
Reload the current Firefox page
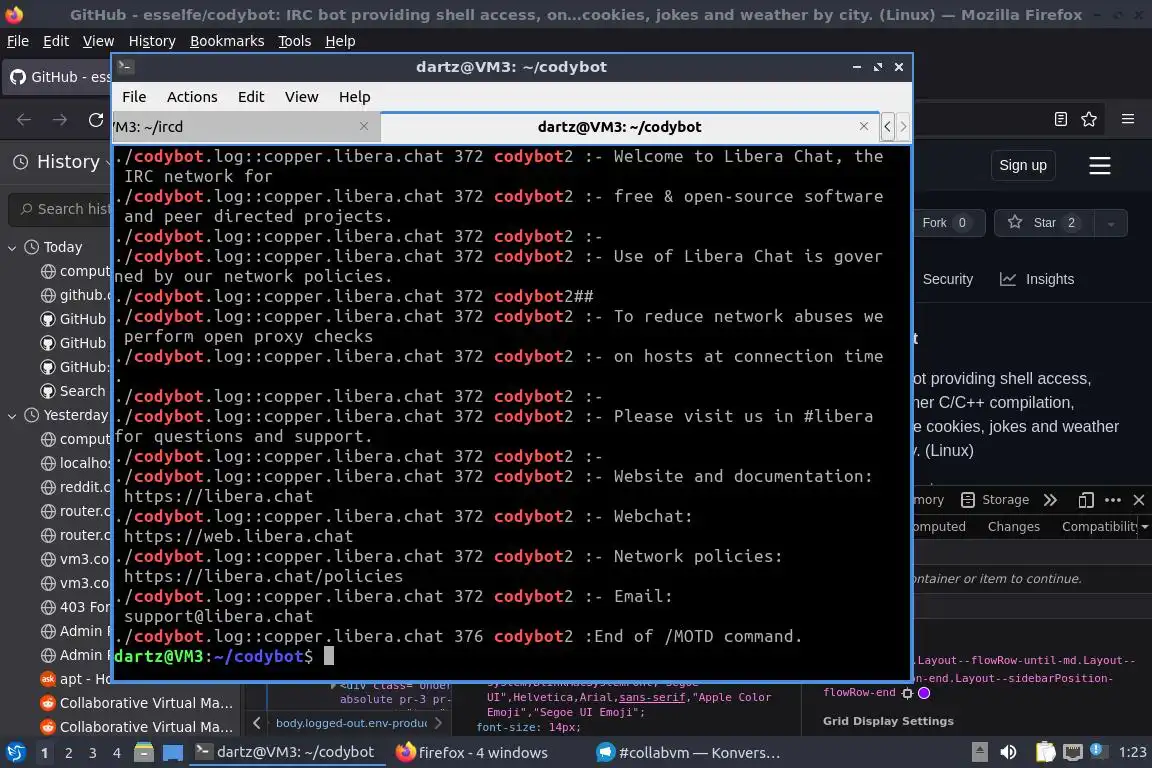point(96,120)
